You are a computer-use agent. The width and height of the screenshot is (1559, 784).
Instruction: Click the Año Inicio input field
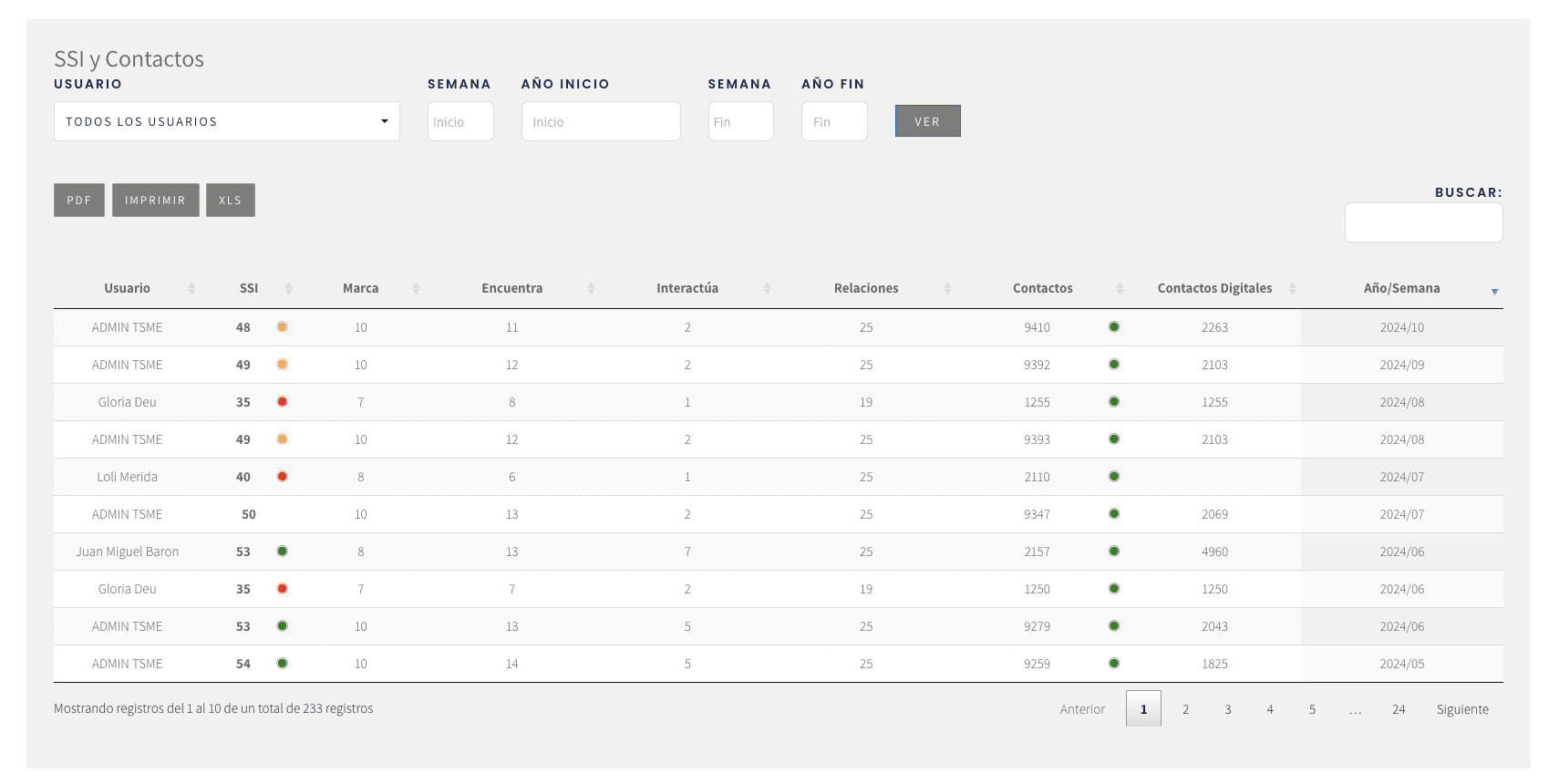(600, 121)
